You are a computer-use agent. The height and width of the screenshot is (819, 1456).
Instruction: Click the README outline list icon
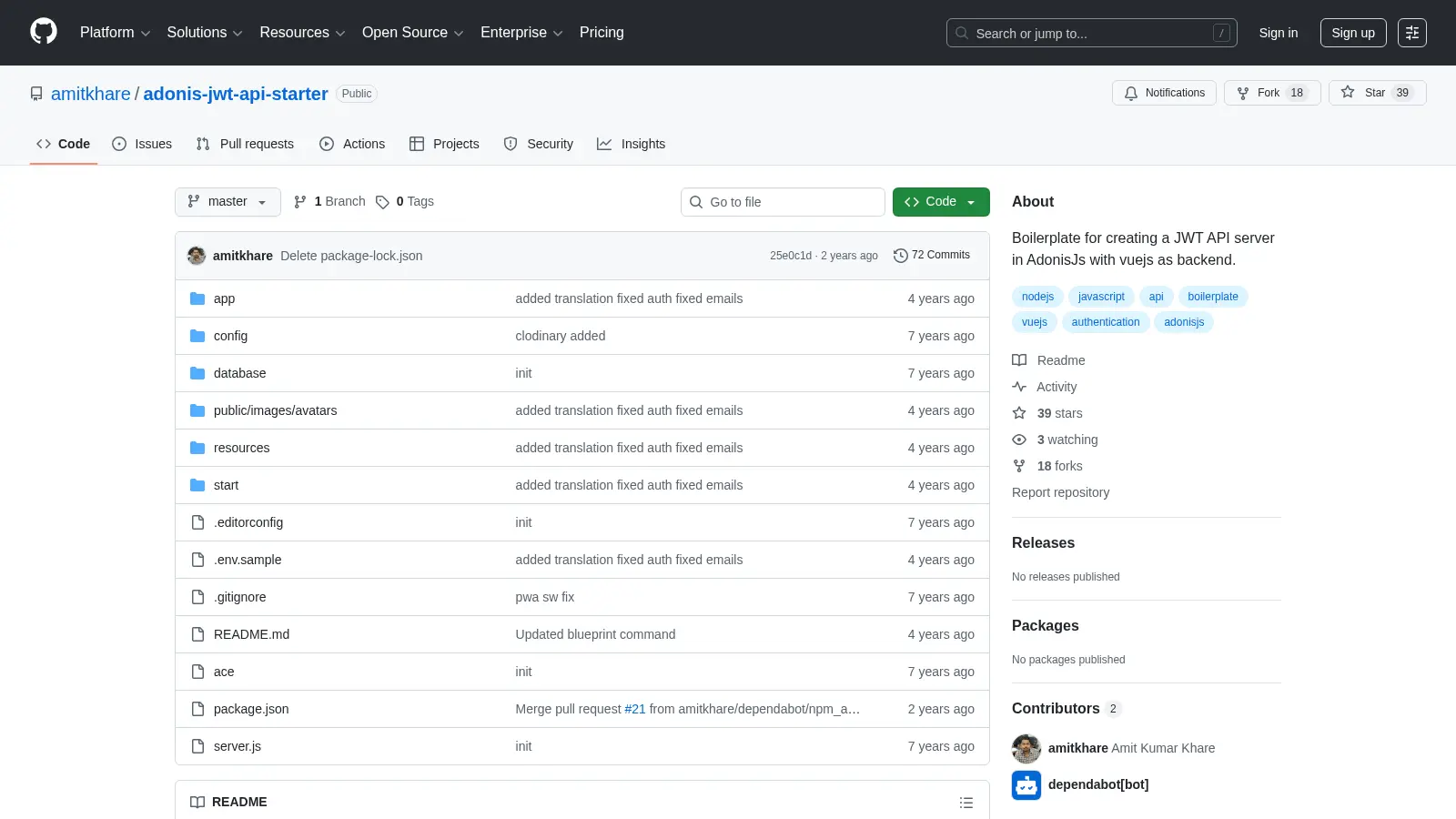[966, 803]
